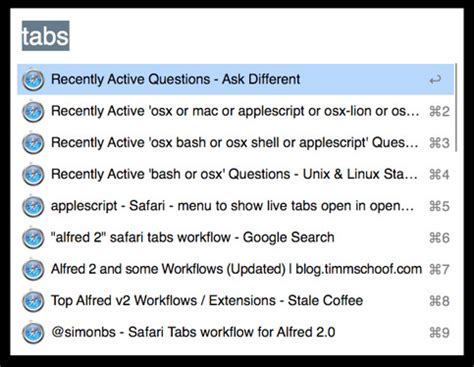Choose the 'osx bash or osx shell' questions result
Viewport: 474px width, 367px height.
235,143
